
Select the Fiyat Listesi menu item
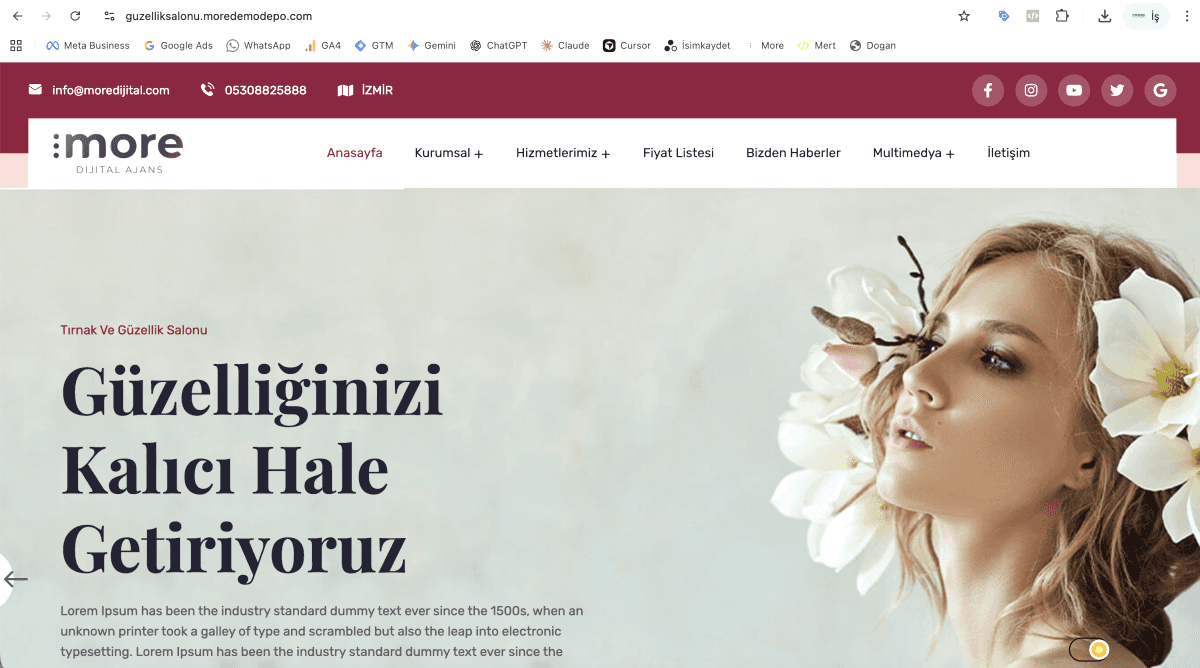click(678, 153)
